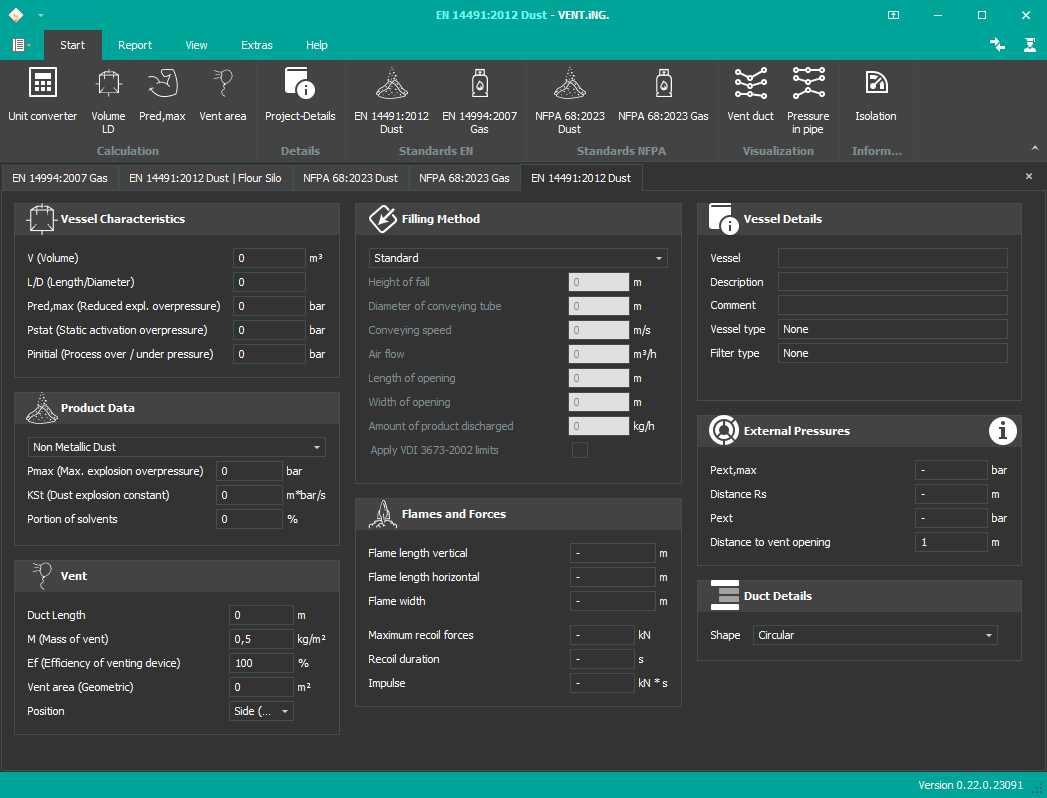1047x798 pixels.
Task: Open Pressure in pipe visualization
Action: pos(808,95)
